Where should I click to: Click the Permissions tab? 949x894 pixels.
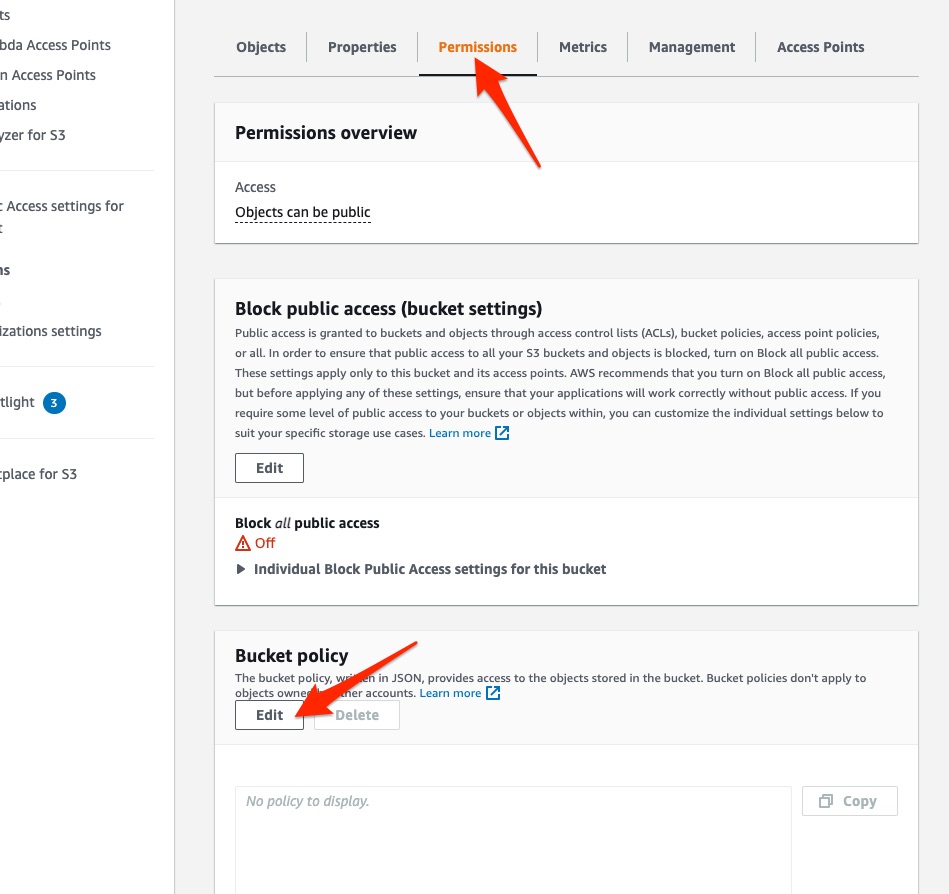[x=478, y=47]
